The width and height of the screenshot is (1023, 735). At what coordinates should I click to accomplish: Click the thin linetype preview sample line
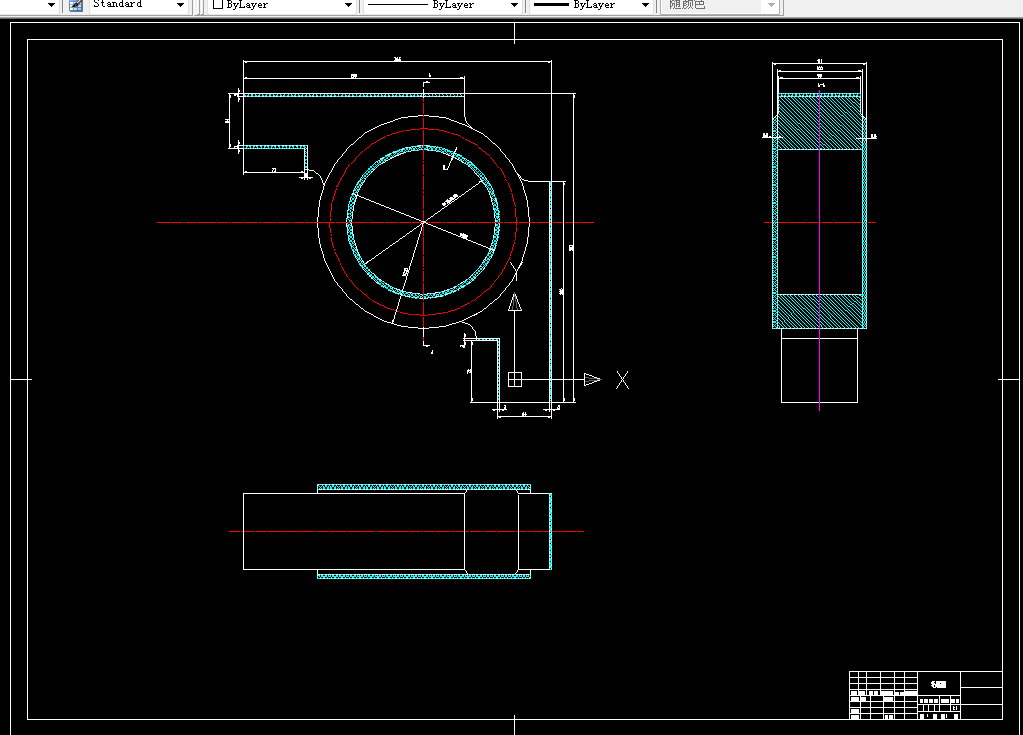(x=397, y=5)
